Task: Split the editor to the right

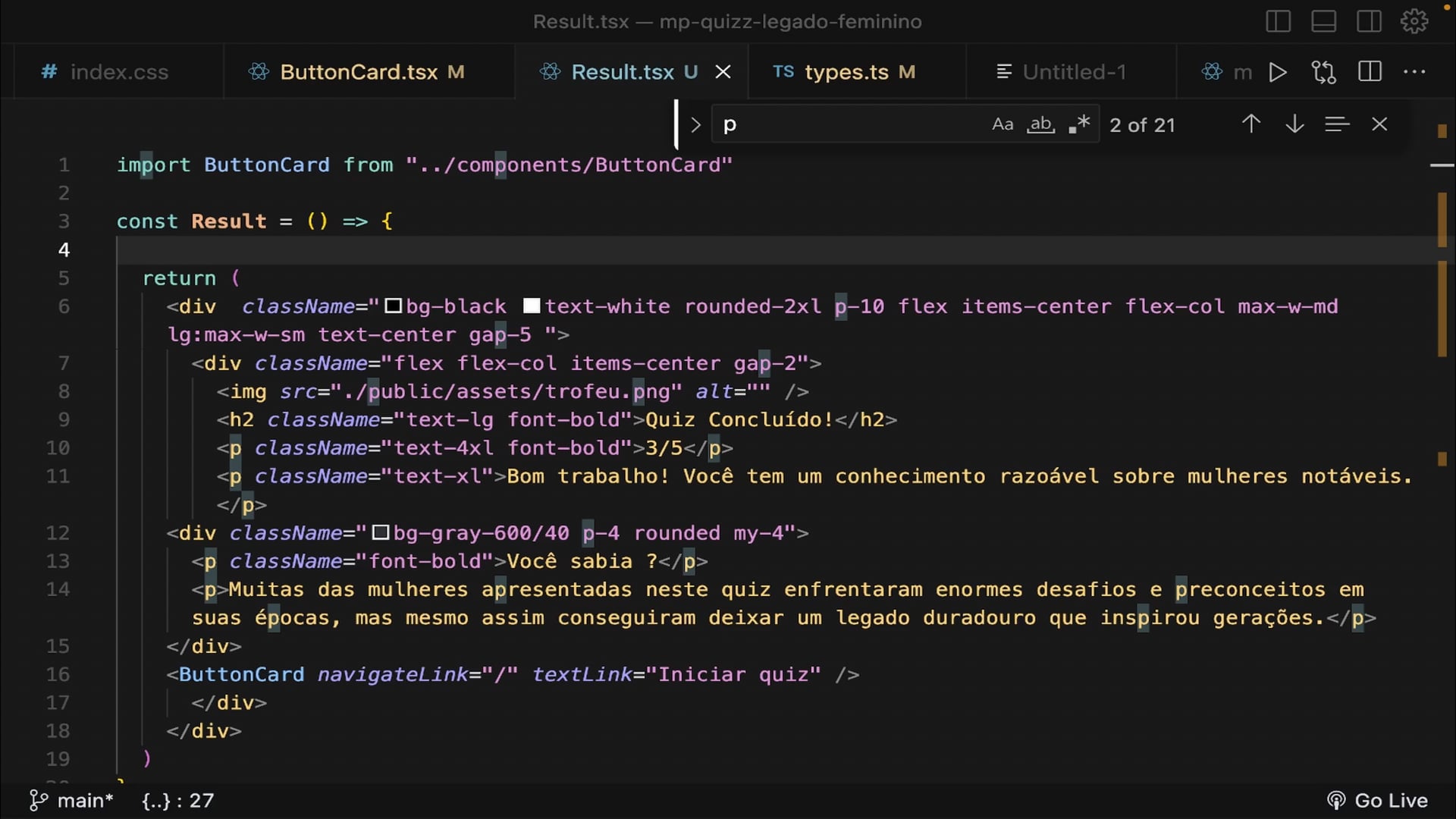Action: [1370, 72]
